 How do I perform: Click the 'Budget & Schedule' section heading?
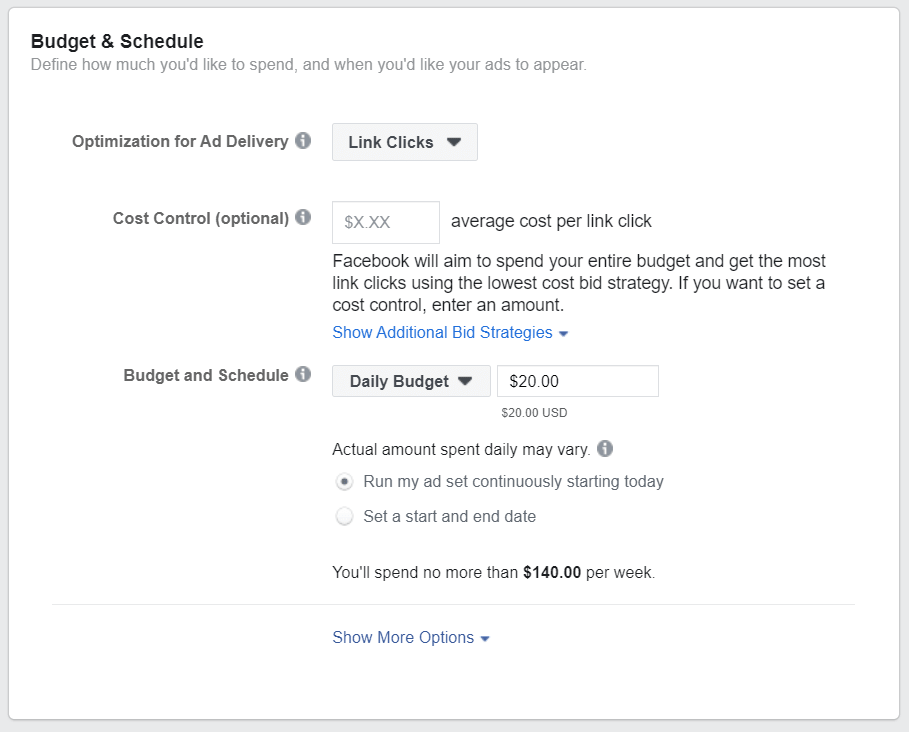pos(117,41)
